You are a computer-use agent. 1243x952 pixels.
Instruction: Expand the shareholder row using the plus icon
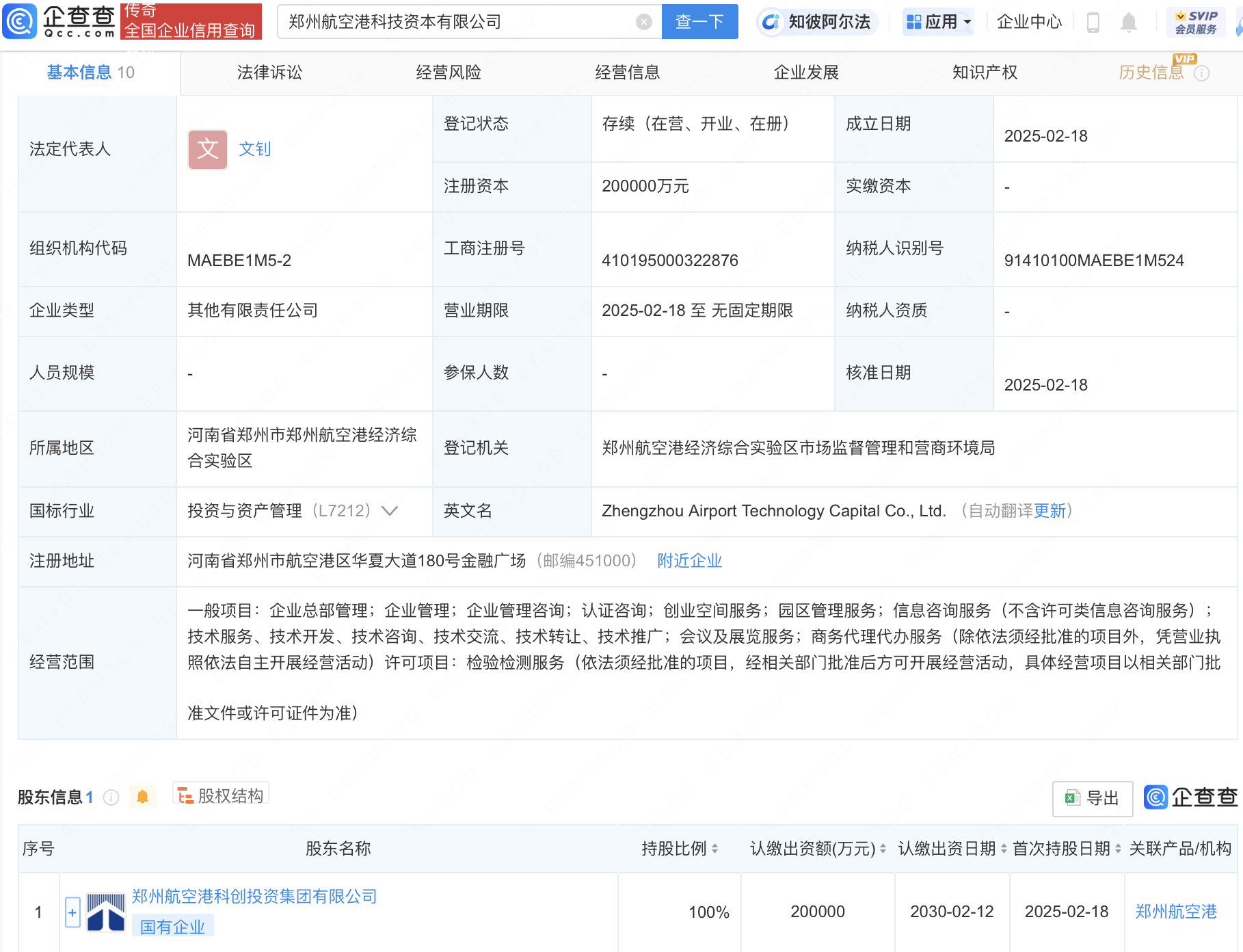pos(72,912)
